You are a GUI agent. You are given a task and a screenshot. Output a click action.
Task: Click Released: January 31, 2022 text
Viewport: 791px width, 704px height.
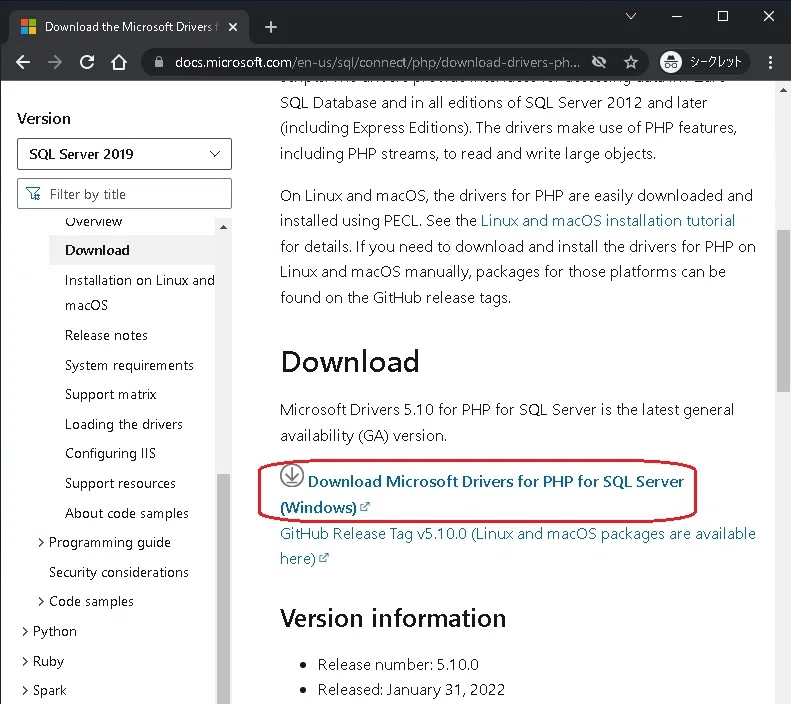point(411,689)
